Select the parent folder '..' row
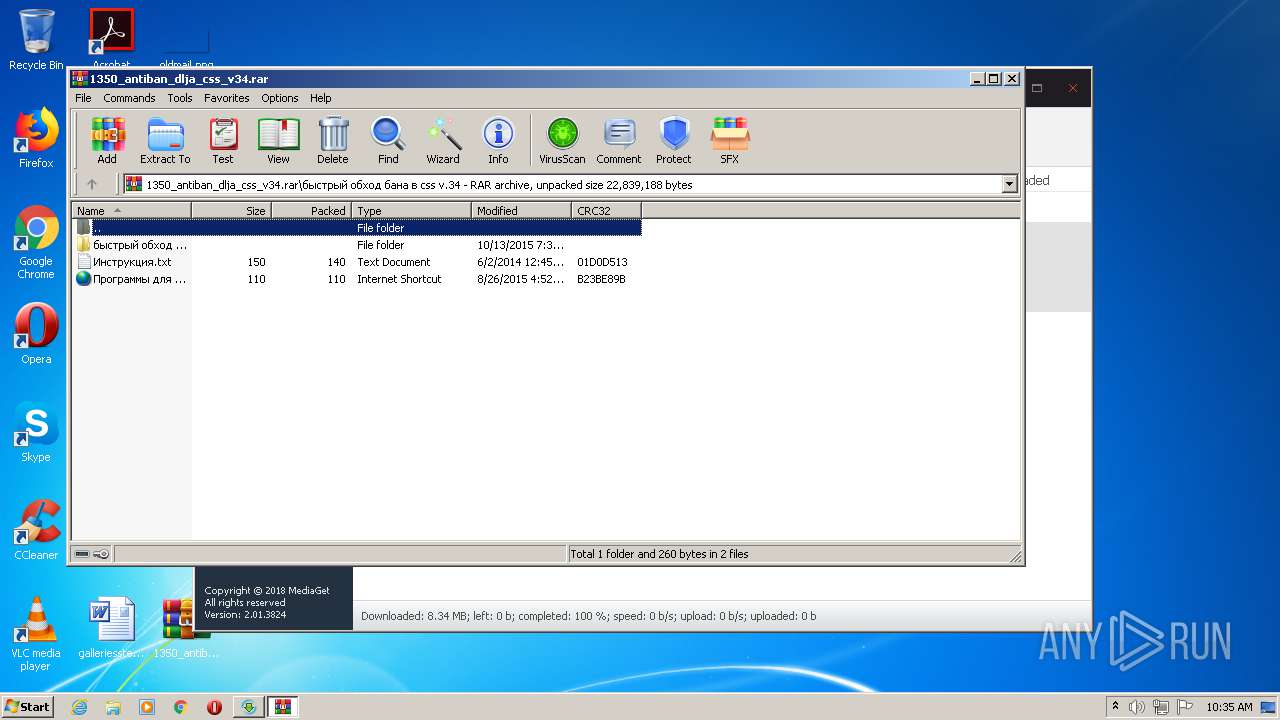 [357, 228]
